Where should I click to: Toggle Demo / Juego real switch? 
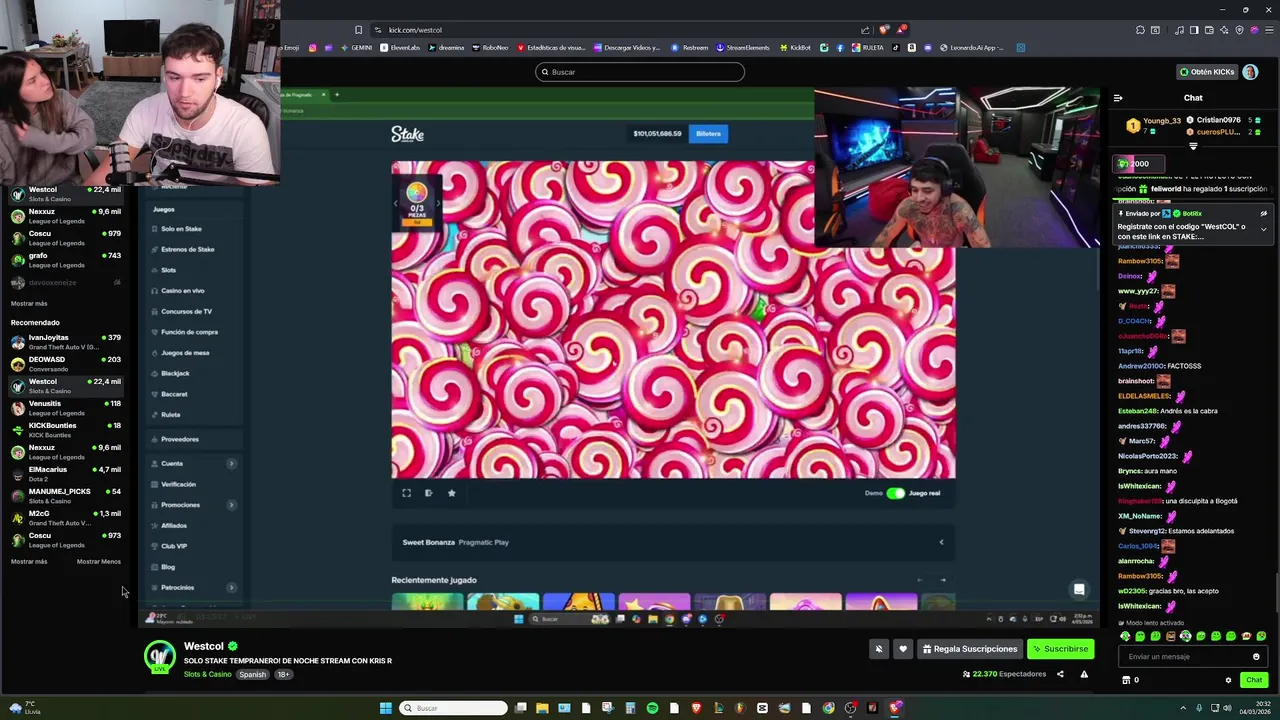click(x=895, y=493)
